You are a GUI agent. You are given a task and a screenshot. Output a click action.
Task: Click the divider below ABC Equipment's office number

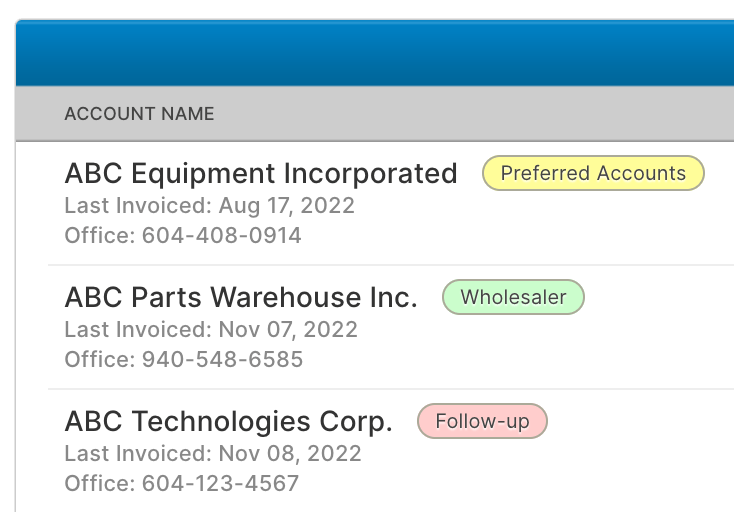[x=390, y=265]
